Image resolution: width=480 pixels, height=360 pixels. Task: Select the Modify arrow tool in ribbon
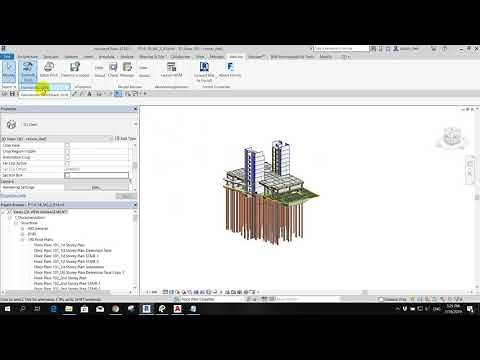pos(9,71)
